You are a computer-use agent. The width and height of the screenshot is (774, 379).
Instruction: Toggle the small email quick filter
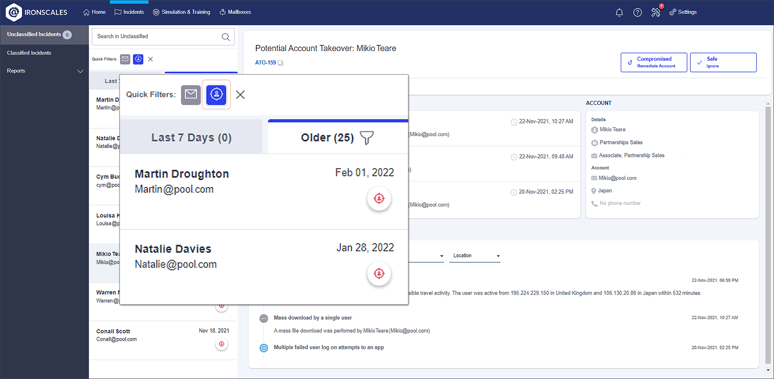point(125,59)
